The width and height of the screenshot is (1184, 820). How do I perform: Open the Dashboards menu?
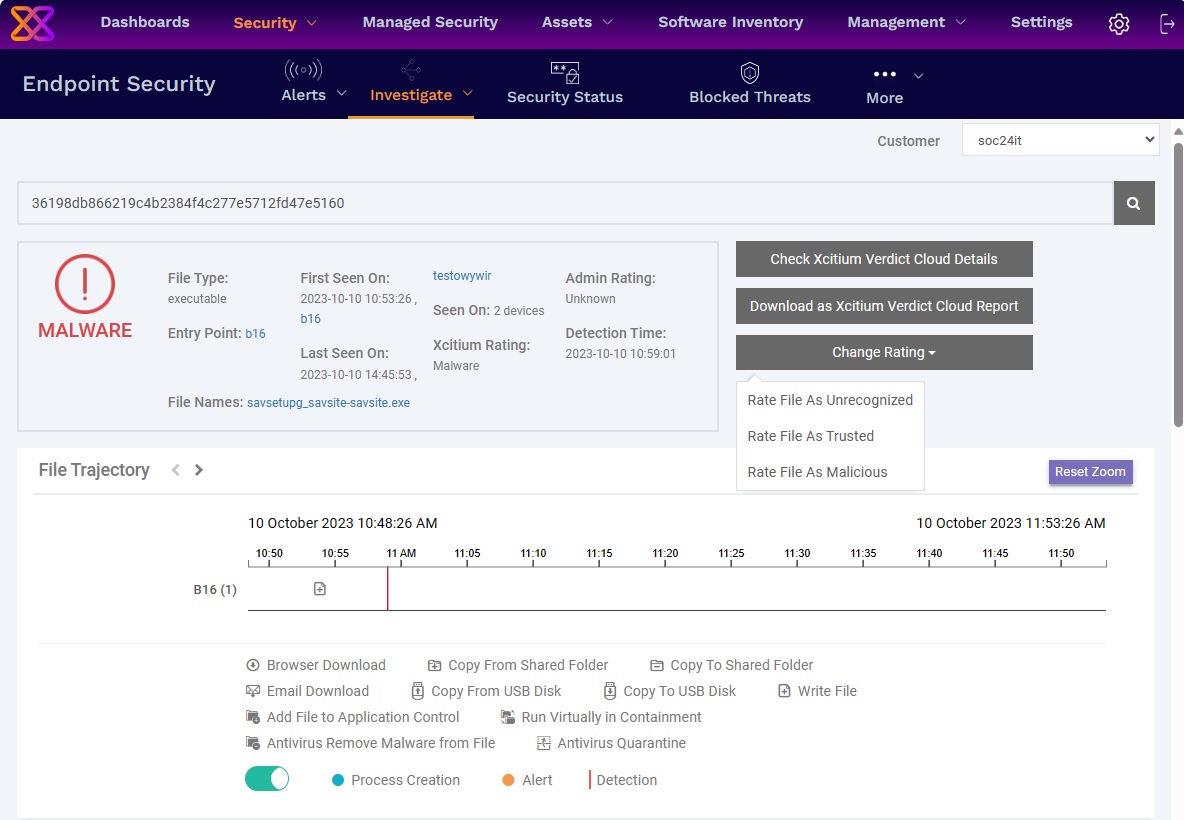coord(145,23)
